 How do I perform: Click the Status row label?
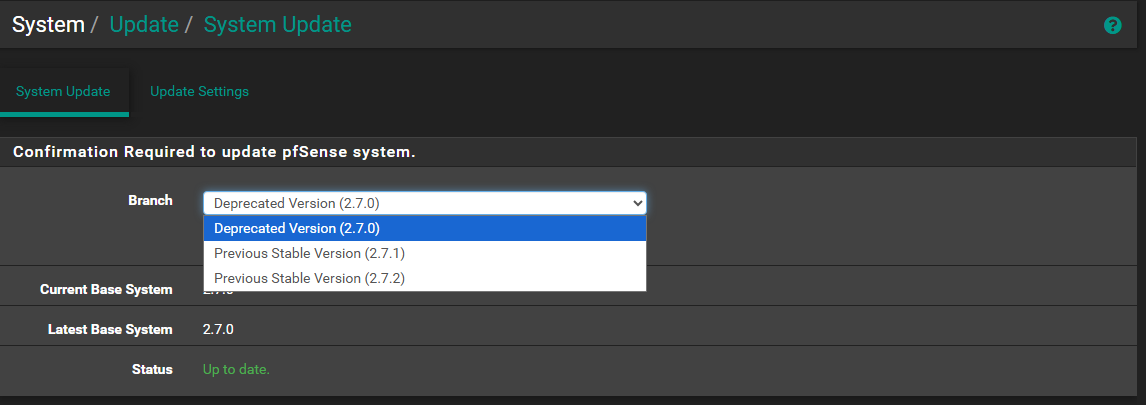point(152,369)
